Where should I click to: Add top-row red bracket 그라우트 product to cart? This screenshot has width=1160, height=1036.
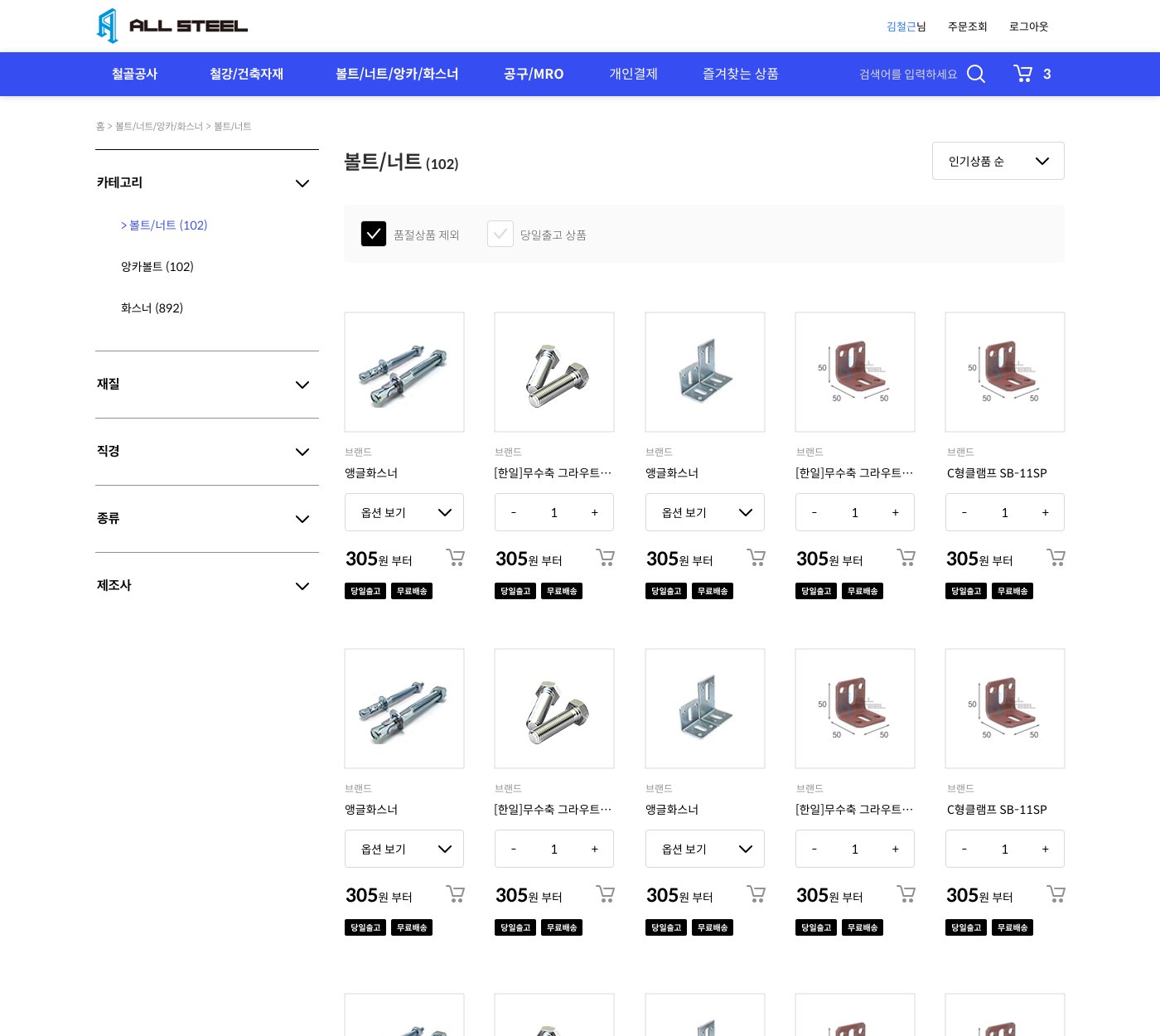pos(906,557)
